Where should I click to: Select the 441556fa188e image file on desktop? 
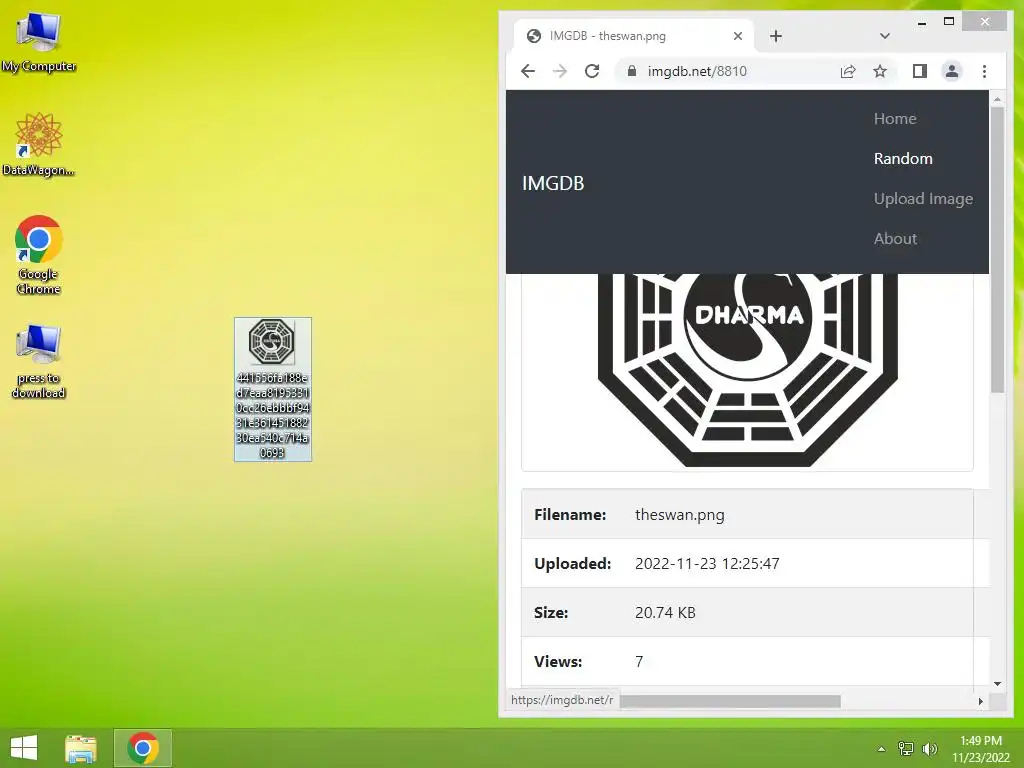273,389
